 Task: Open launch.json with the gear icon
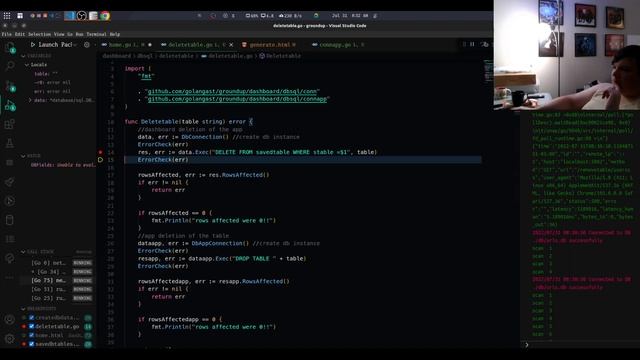point(87,44)
